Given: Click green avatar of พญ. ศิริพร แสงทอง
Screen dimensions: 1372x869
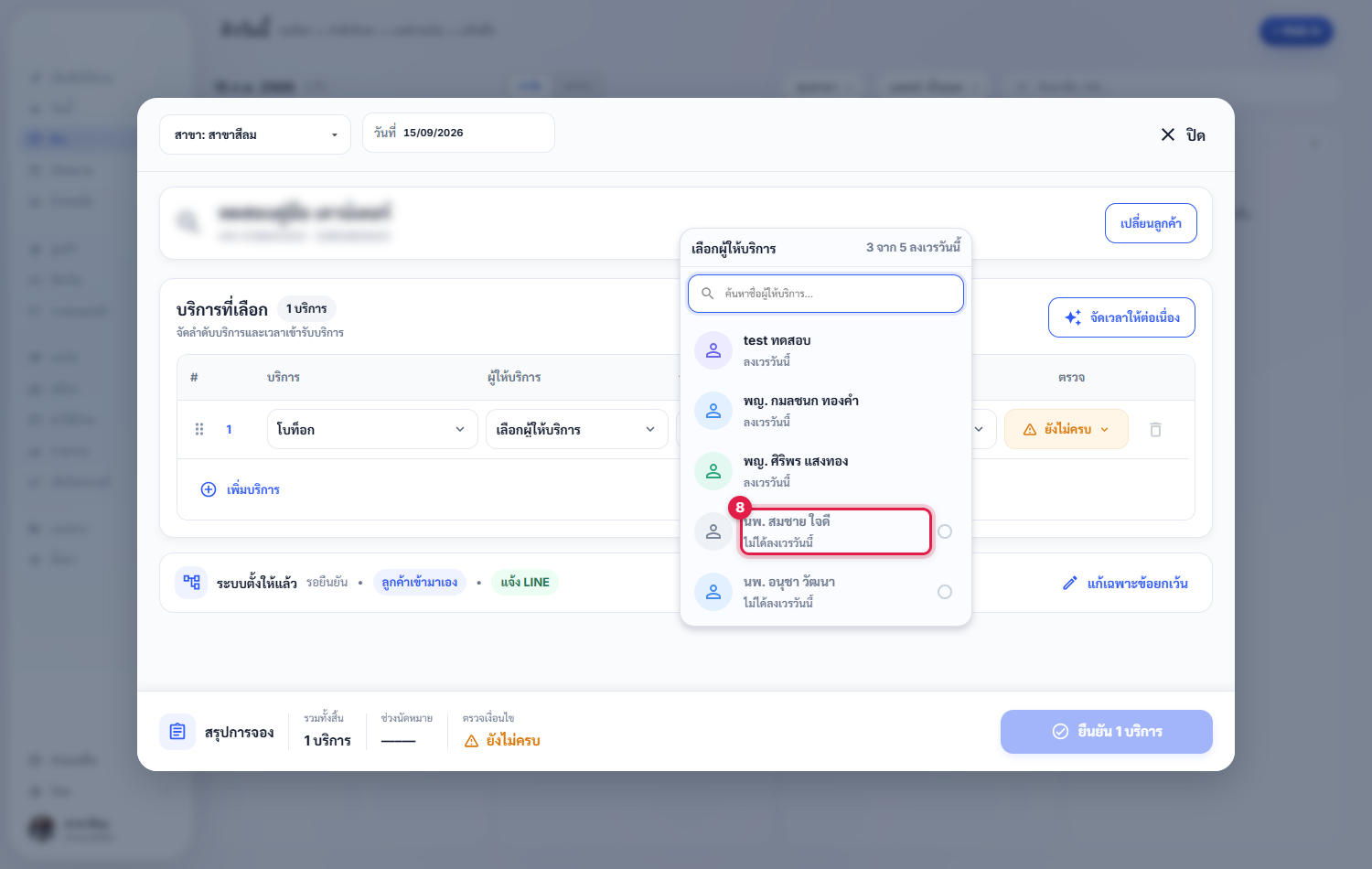Looking at the screenshot, I should click(713, 471).
